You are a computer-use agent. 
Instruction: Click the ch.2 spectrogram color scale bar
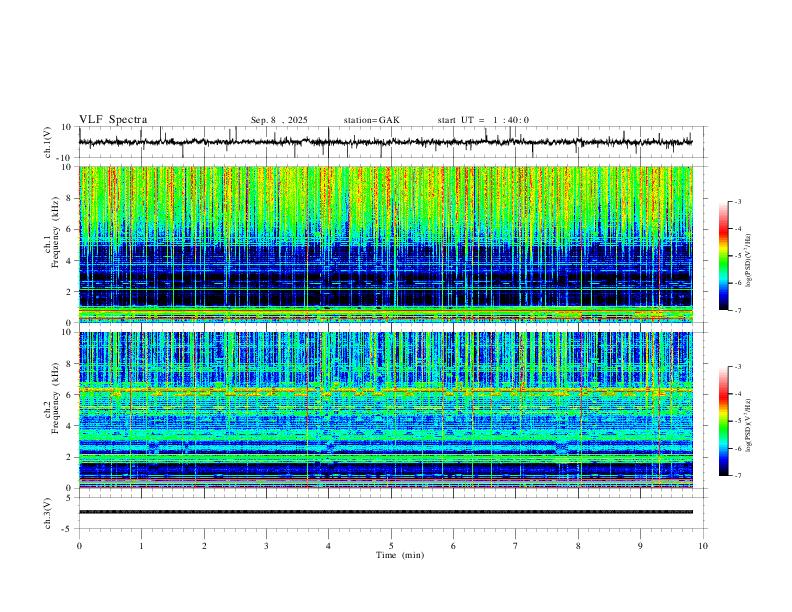[x=724, y=421]
